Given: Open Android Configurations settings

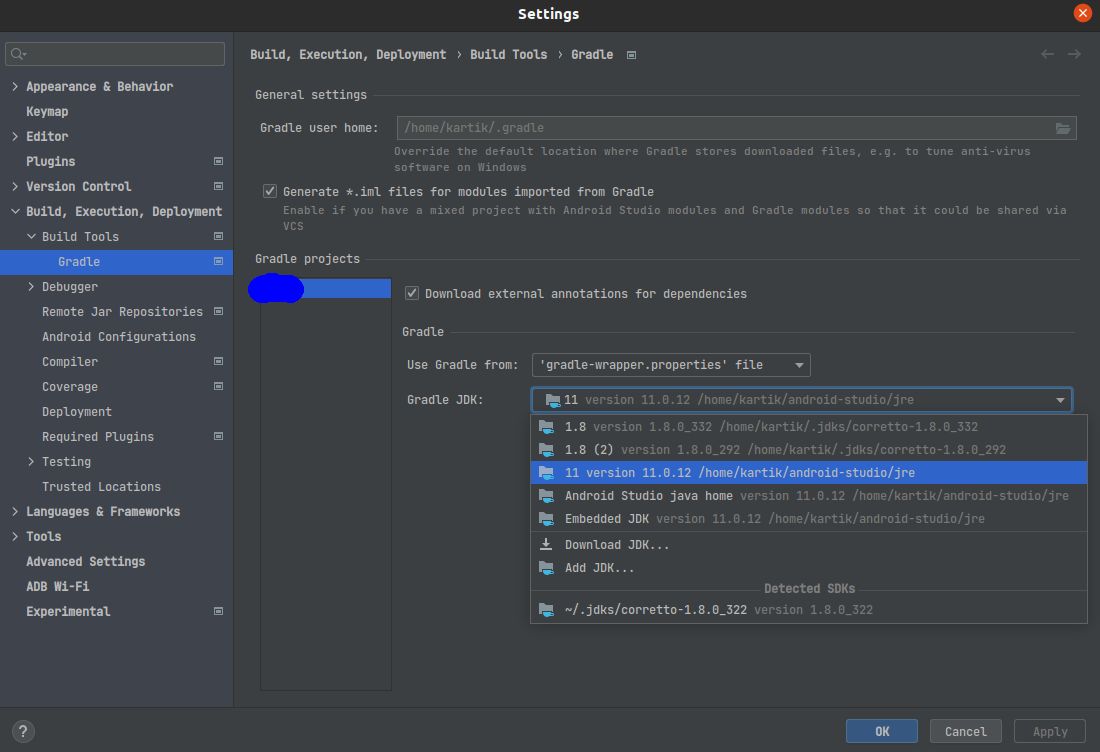Looking at the screenshot, I should pos(119,337).
